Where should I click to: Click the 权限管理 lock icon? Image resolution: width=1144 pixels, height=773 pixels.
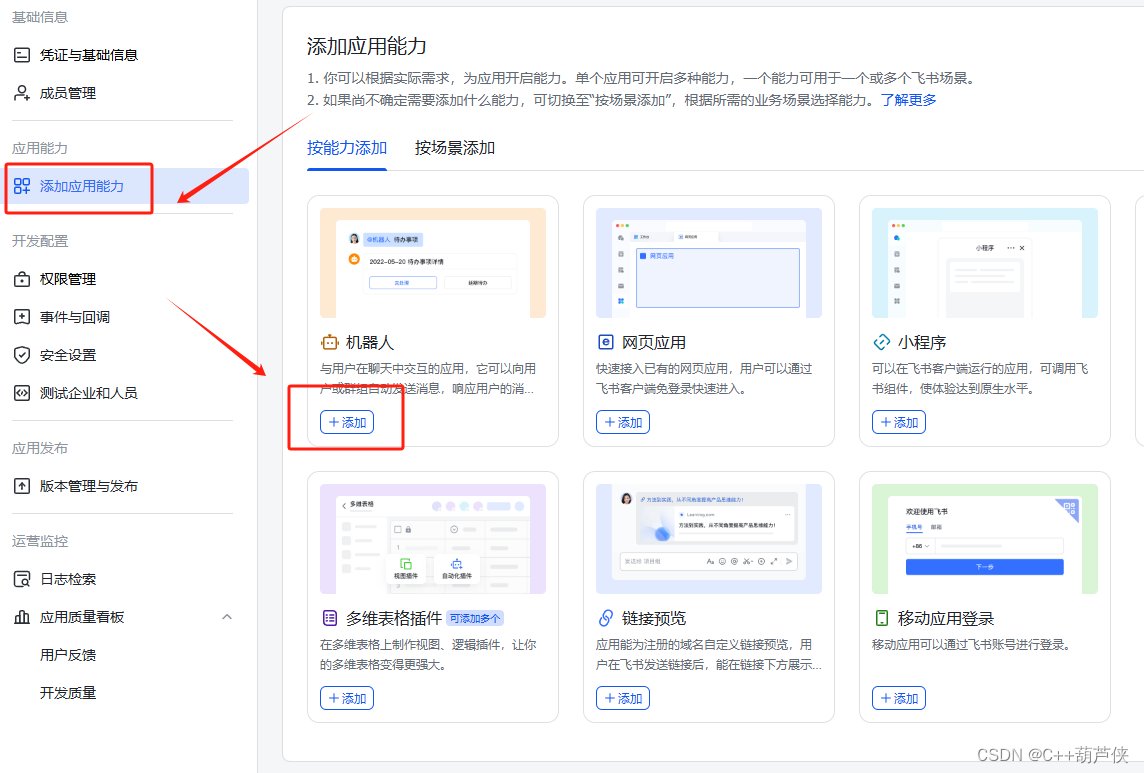coord(22,279)
